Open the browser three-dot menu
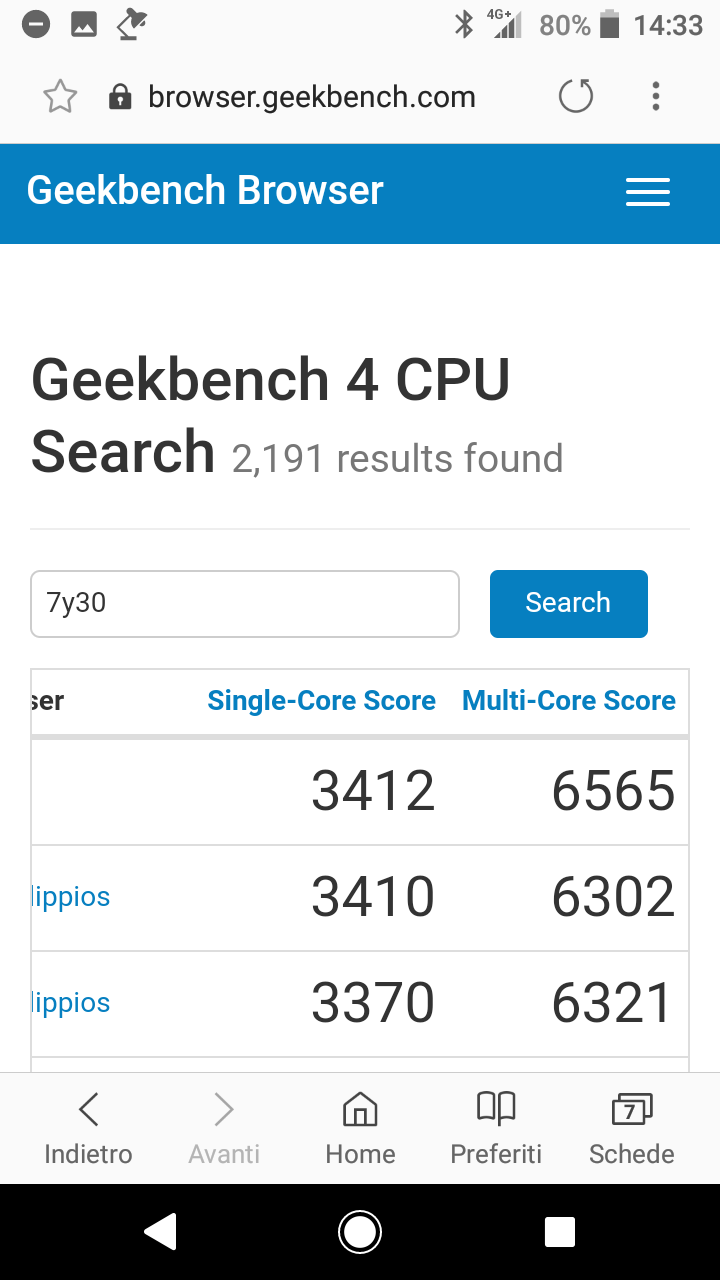The height and width of the screenshot is (1280, 720). point(656,97)
